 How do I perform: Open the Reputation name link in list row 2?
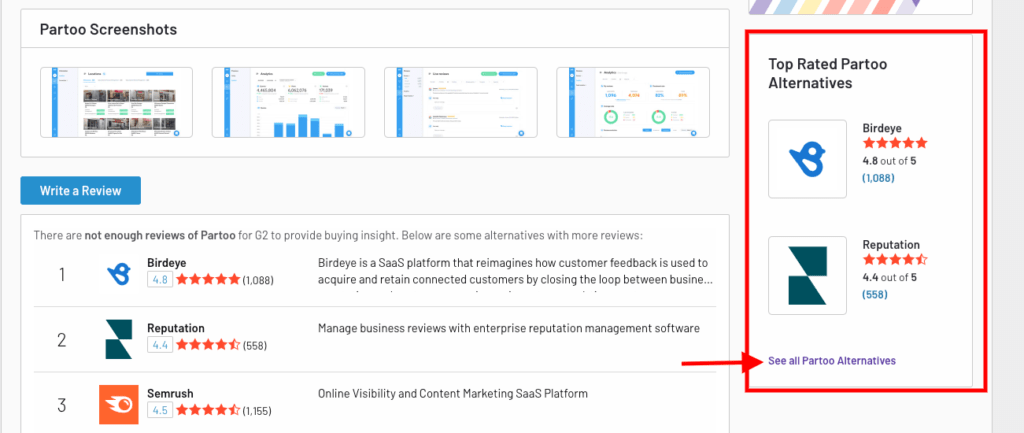tap(176, 328)
